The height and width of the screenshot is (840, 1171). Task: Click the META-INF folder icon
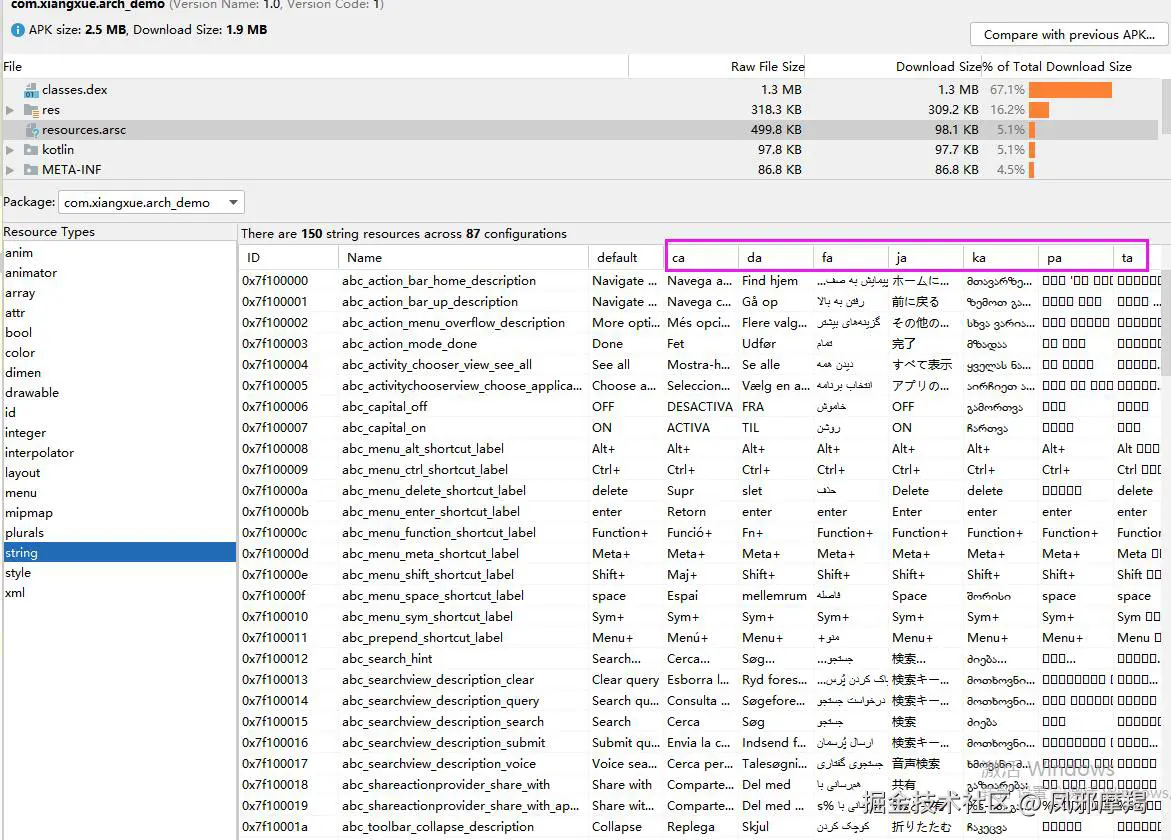[31, 170]
